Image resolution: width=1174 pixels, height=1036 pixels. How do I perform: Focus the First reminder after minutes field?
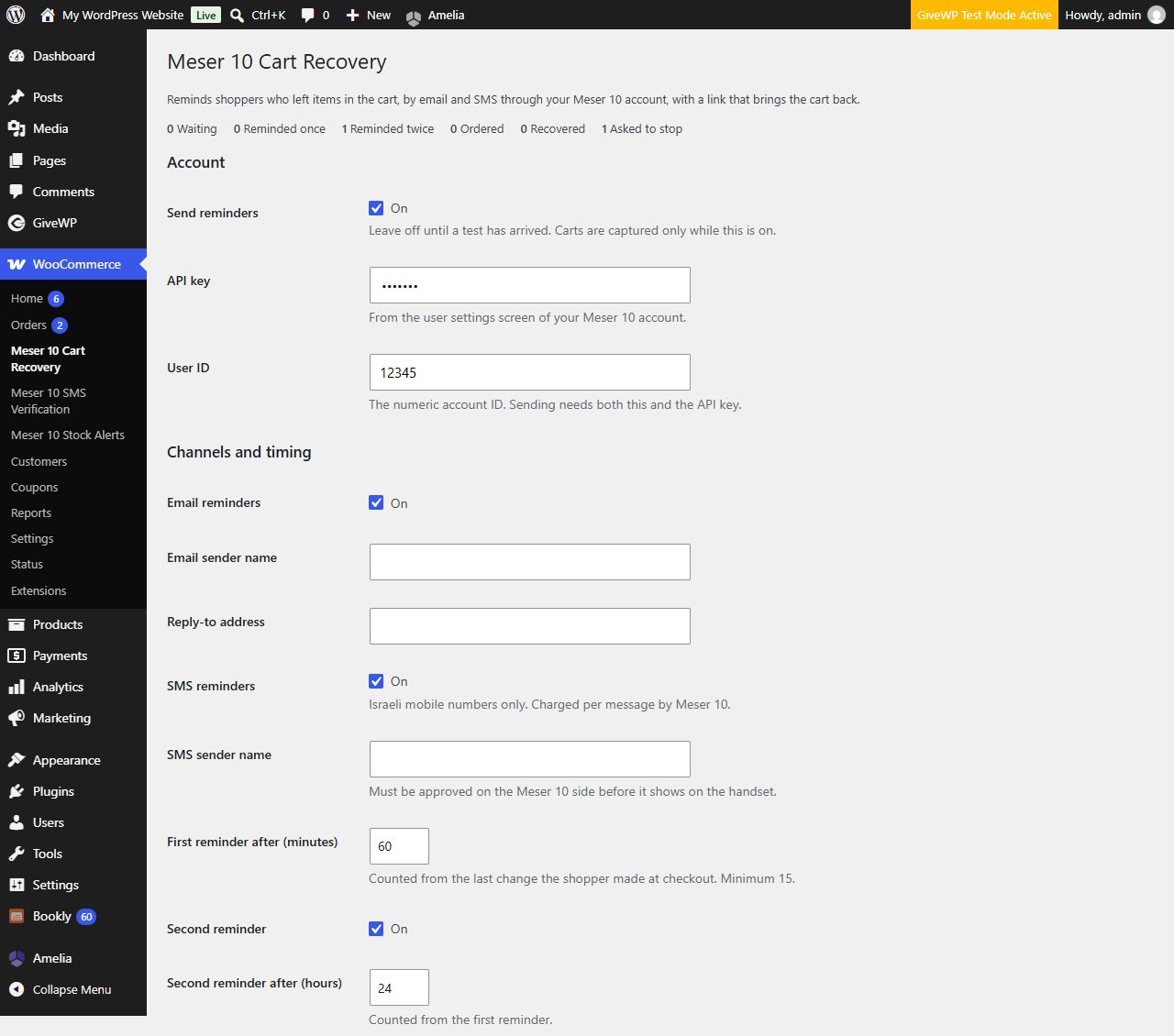pos(399,846)
